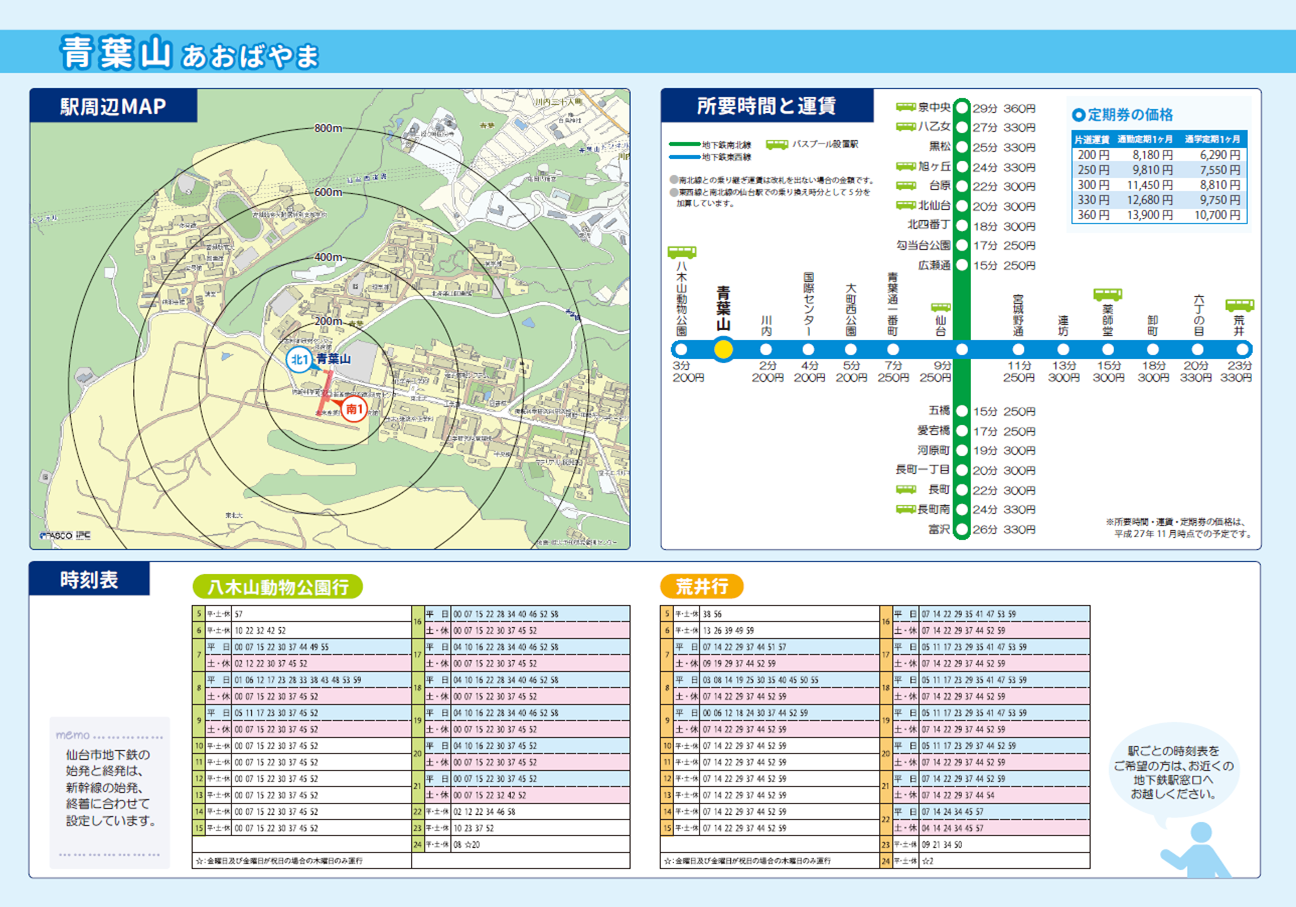Click the 長町一丁目 station name
This screenshot has height=907, width=1296.
921,470
